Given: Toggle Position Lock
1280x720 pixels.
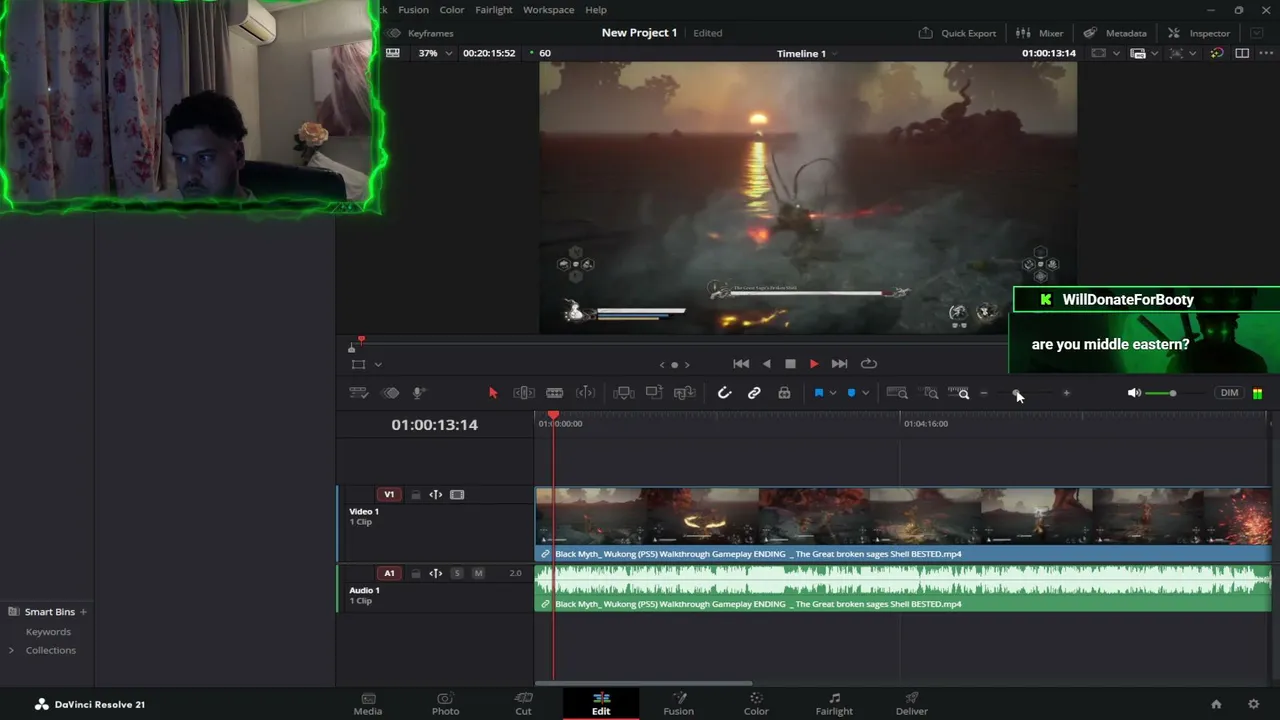Looking at the screenshot, I should [784, 393].
